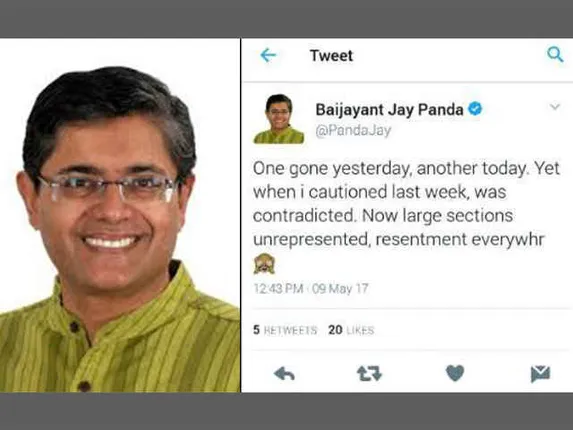Viewport: 573px width, 430px height.
Task: Click the monkey emoji in tweet
Action: (264, 264)
